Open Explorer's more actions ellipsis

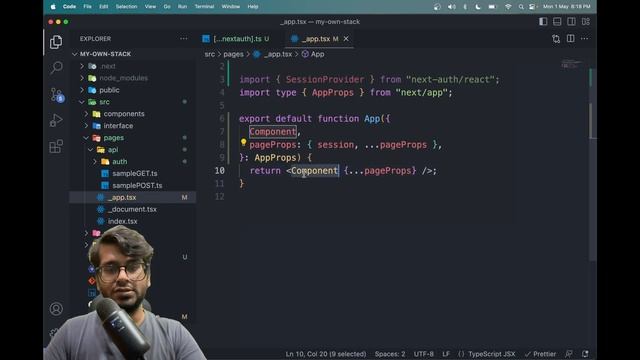point(183,39)
